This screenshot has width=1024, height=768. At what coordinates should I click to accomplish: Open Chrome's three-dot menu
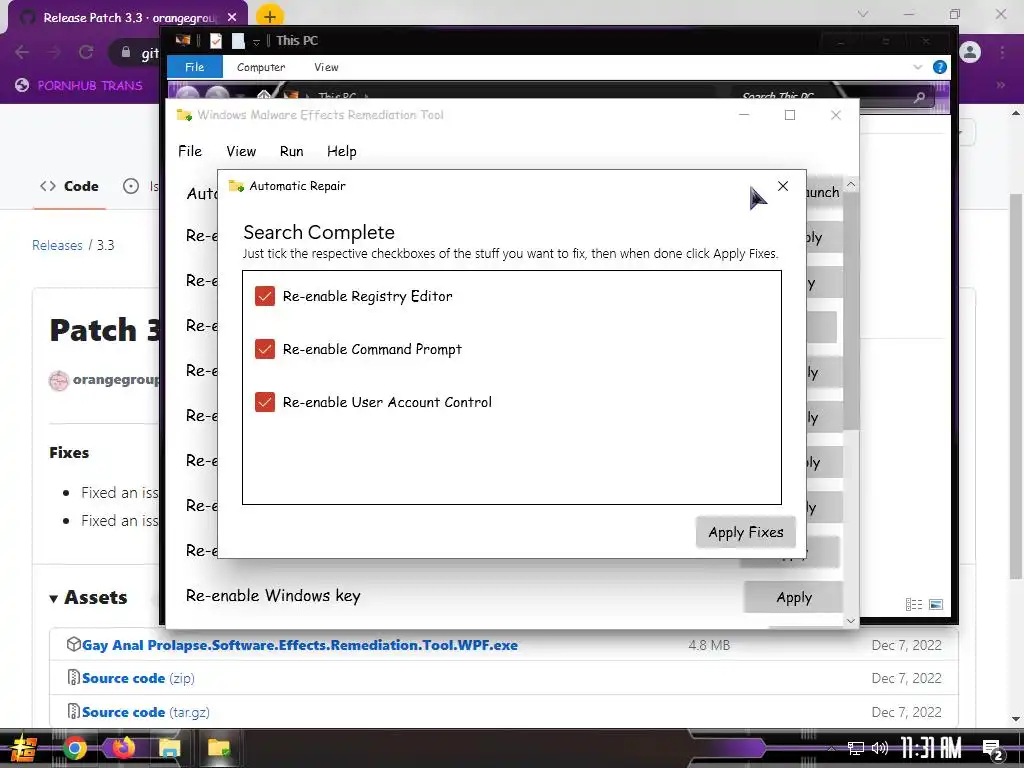coord(1002,52)
